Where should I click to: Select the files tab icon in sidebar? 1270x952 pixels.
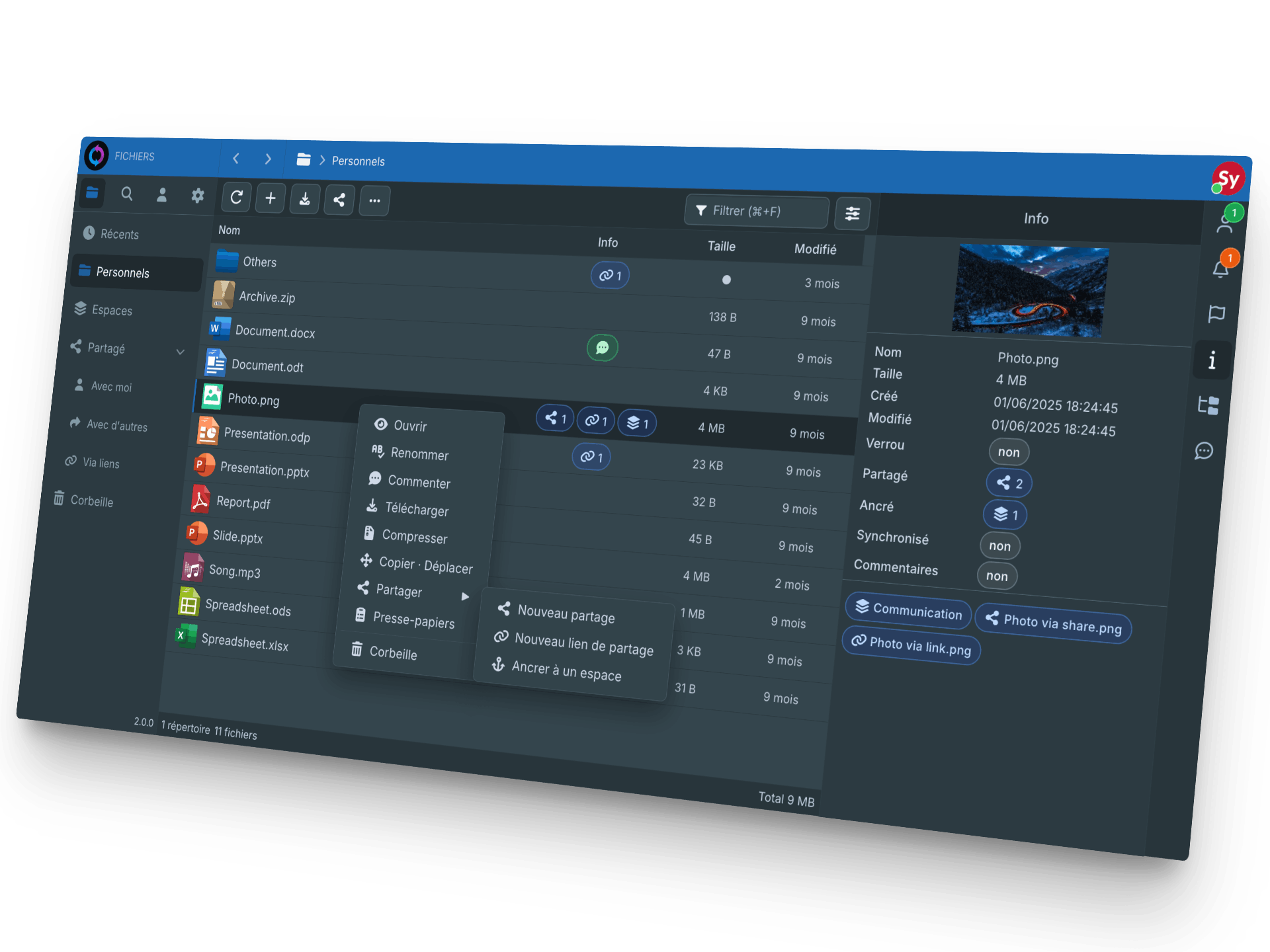coord(92,193)
